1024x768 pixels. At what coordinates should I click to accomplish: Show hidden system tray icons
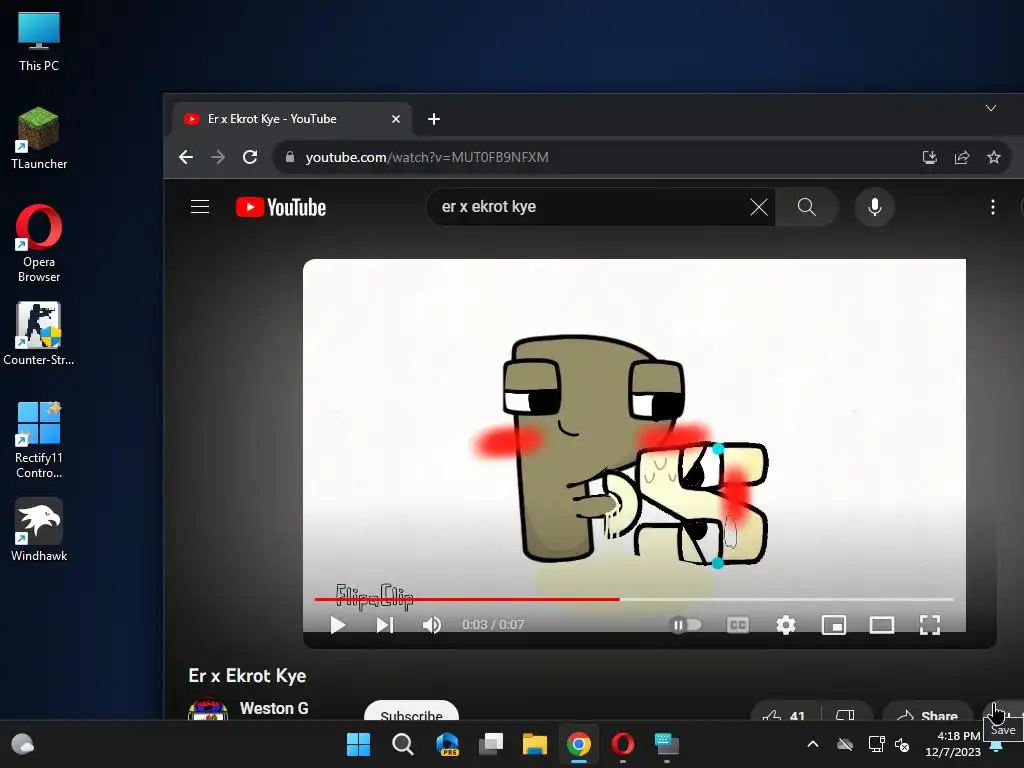pyautogui.click(x=812, y=744)
